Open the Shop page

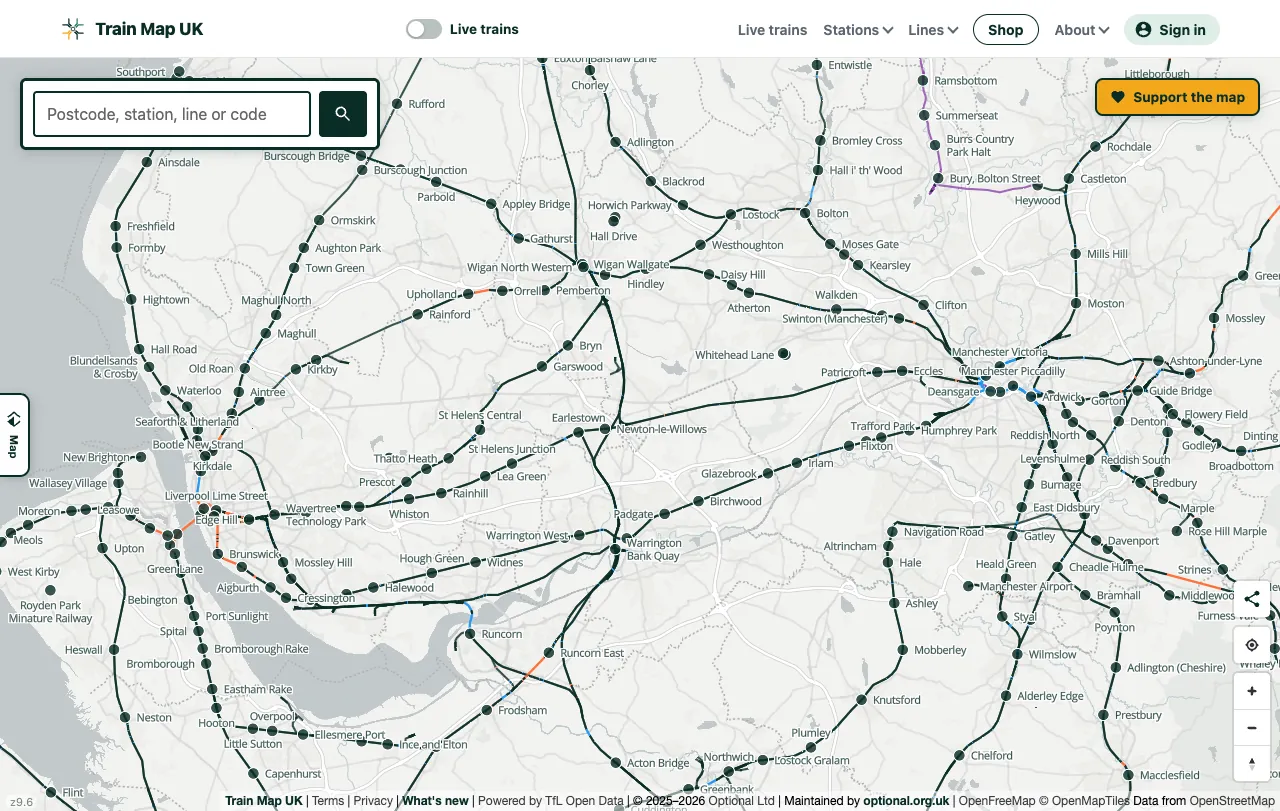1006,30
